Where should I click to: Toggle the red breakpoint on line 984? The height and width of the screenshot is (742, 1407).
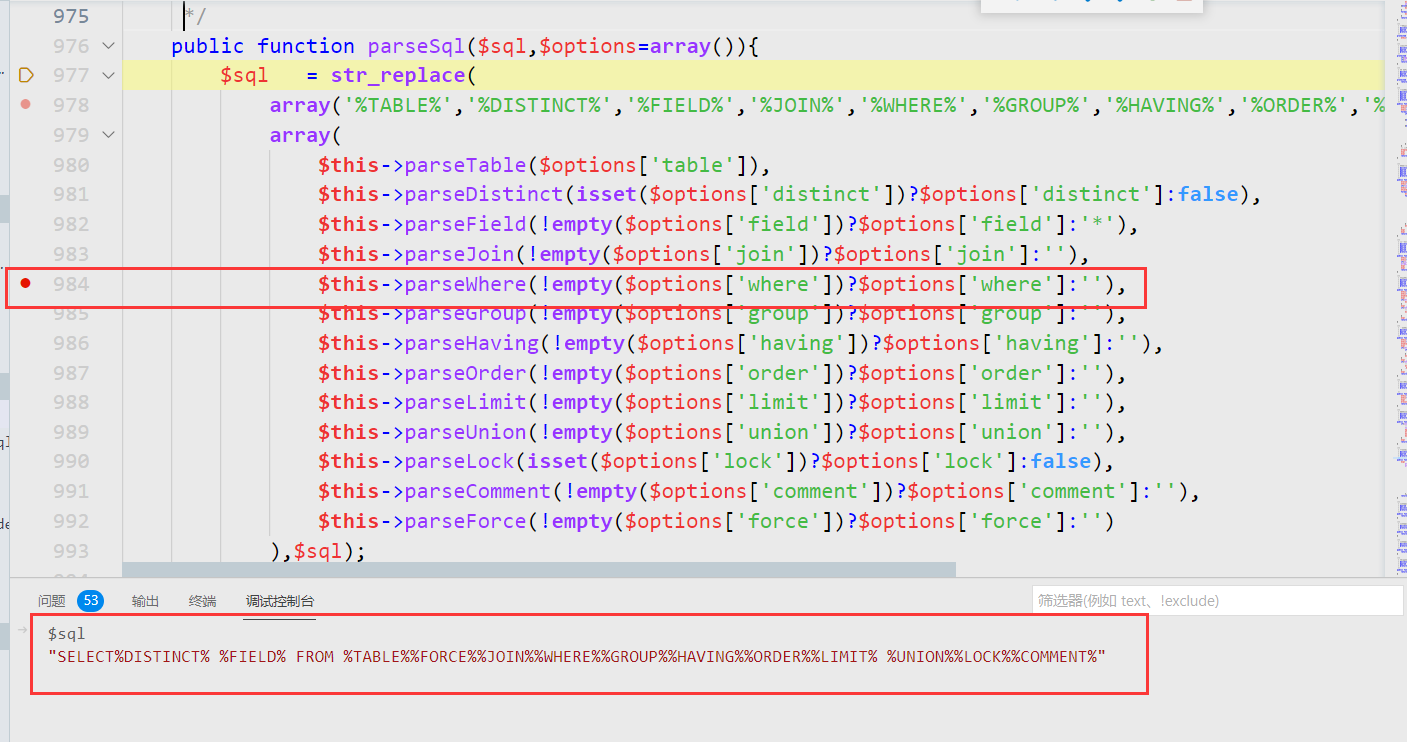tap(26, 284)
